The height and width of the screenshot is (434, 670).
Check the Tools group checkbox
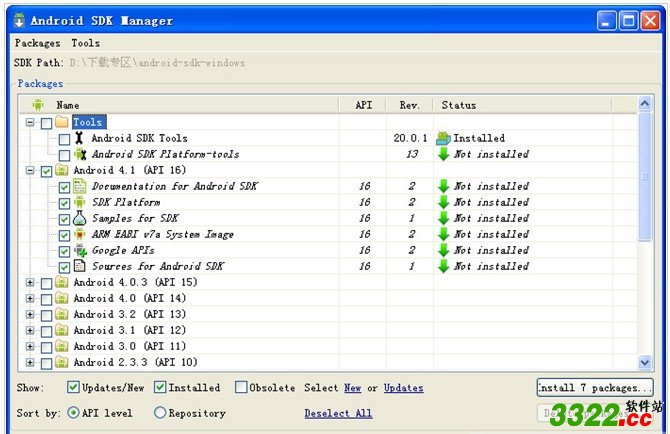tap(46, 123)
